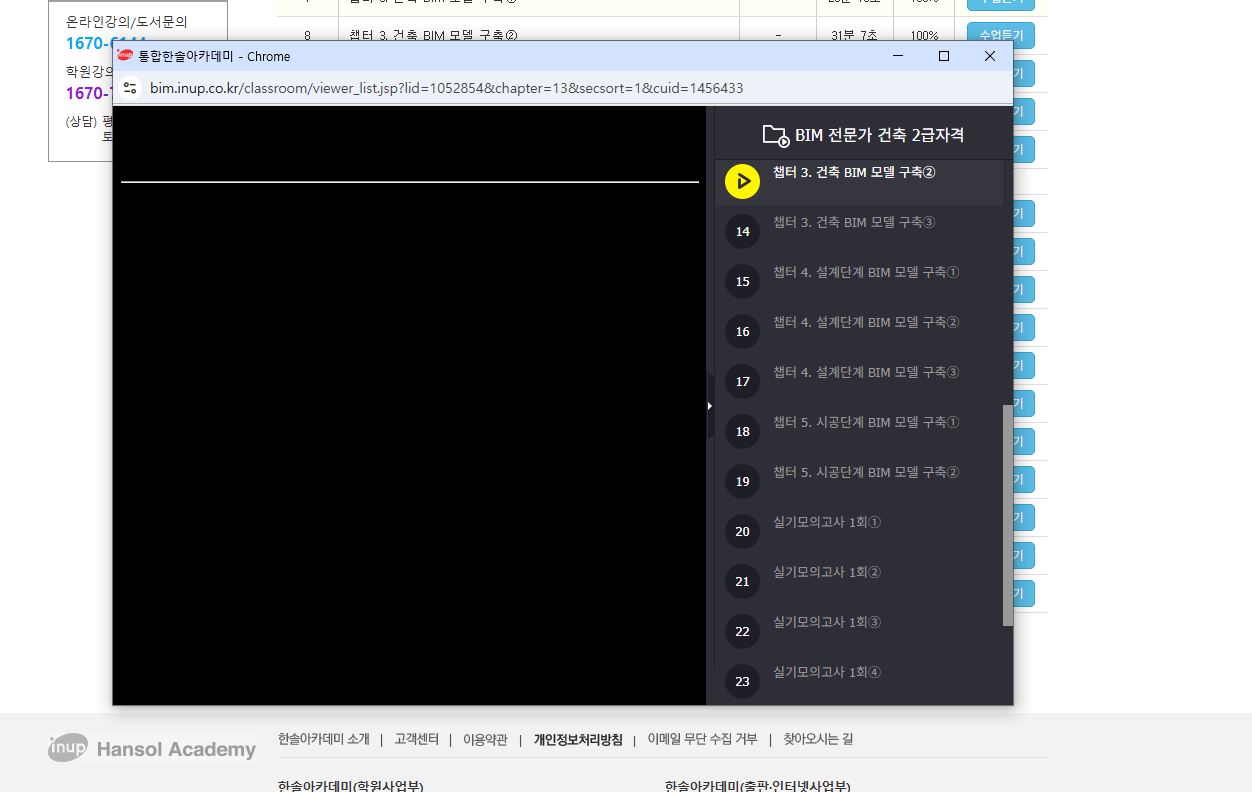The width and height of the screenshot is (1252, 792).
Task: Open 챕터 5. 시공단계 BIM 모델 구축② lesson
Action: tap(866, 472)
